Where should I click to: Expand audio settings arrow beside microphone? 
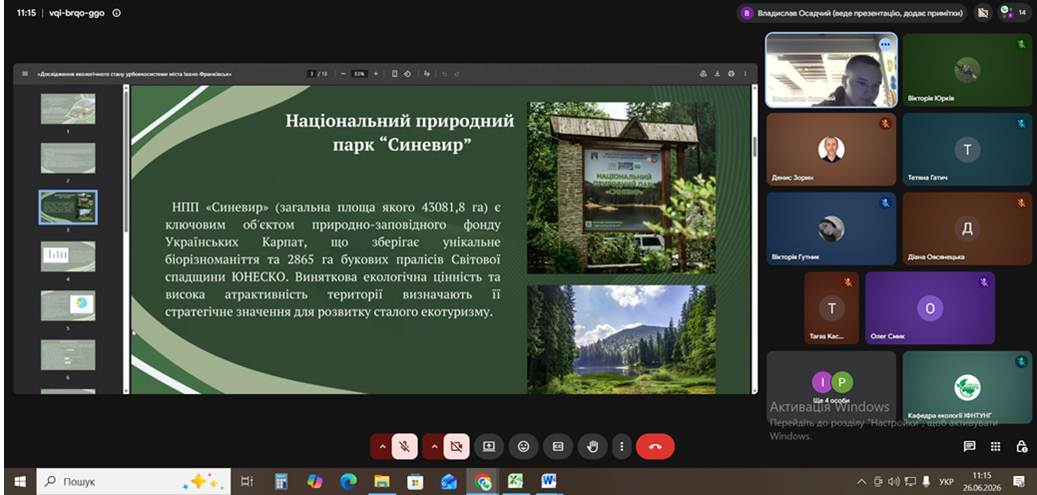click(x=382, y=447)
